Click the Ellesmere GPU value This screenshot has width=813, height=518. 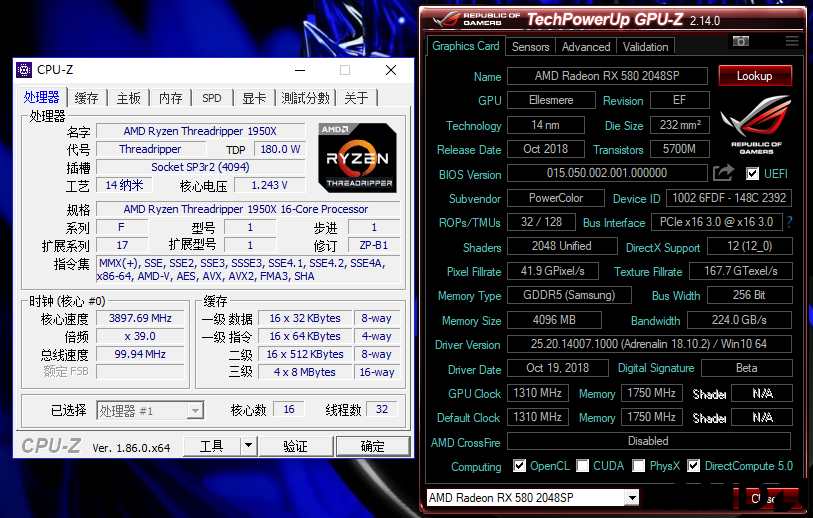[551, 100]
